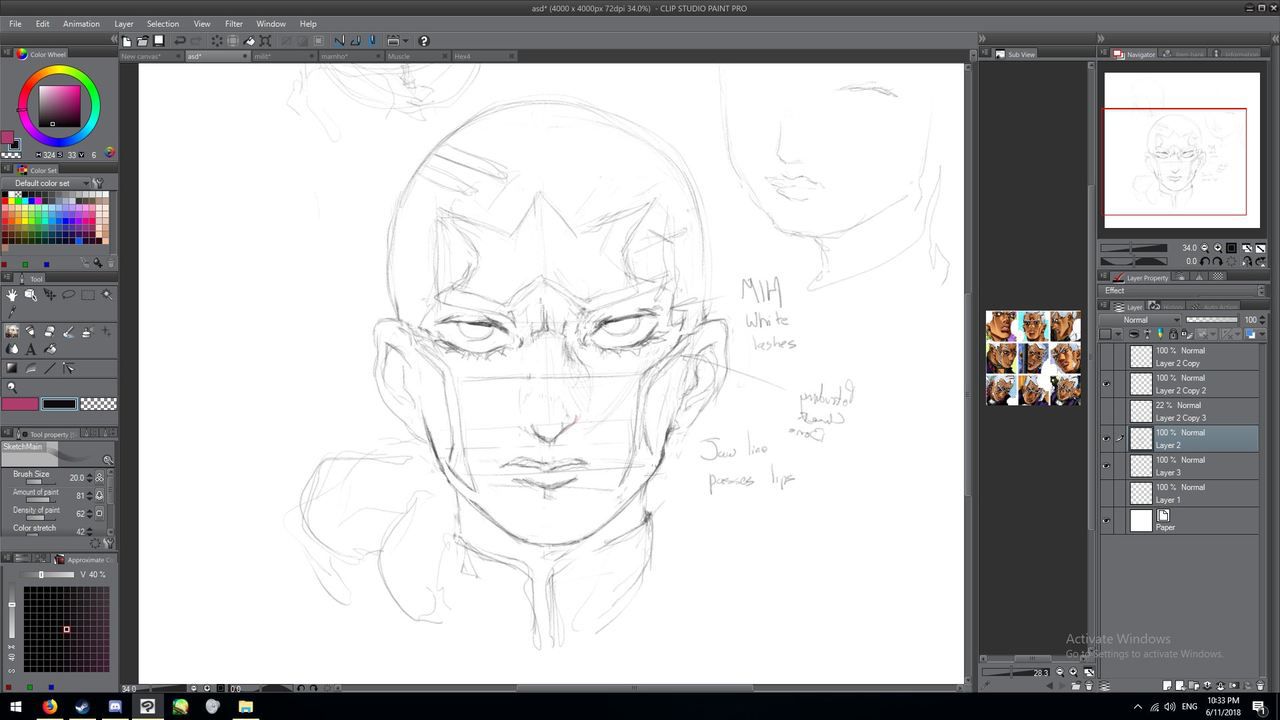
Task: Click the hue ring on Color Wheel
Action: point(58,69)
